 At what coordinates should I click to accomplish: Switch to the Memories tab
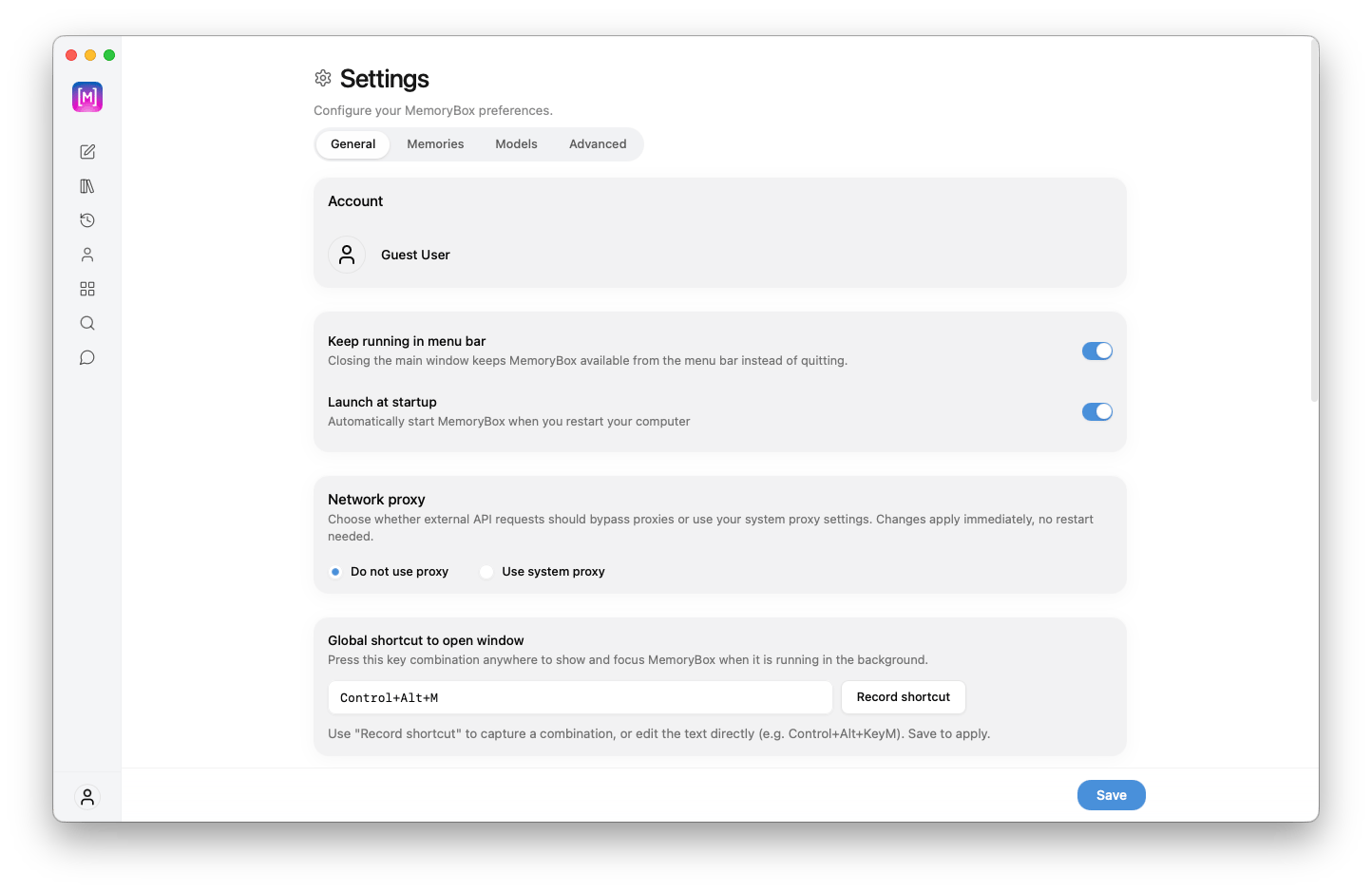click(x=435, y=144)
